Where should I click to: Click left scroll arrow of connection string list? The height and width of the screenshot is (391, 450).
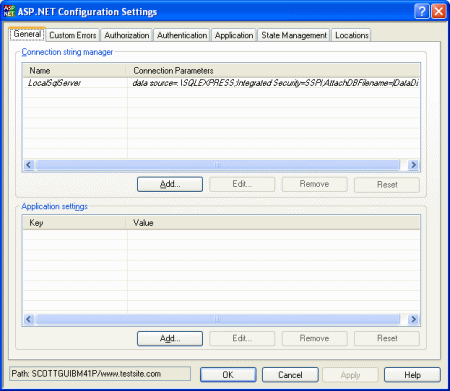click(x=29, y=165)
